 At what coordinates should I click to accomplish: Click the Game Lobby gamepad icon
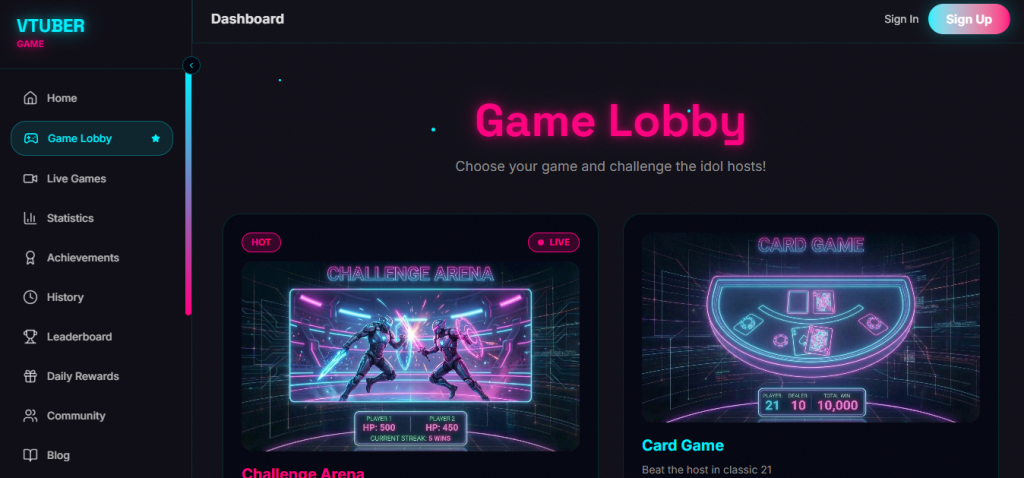tap(31, 138)
